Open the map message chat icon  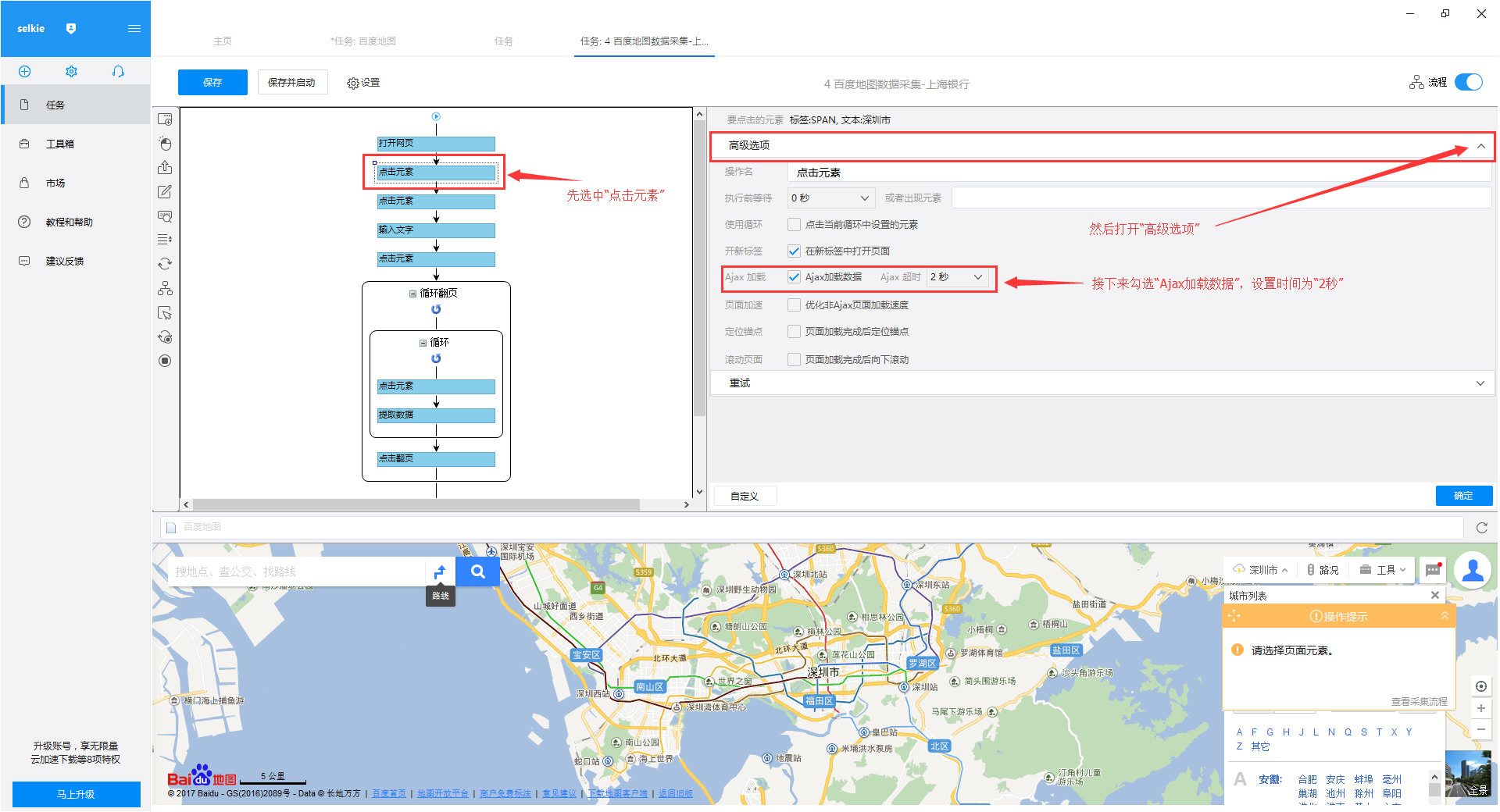coord(1433,570)
